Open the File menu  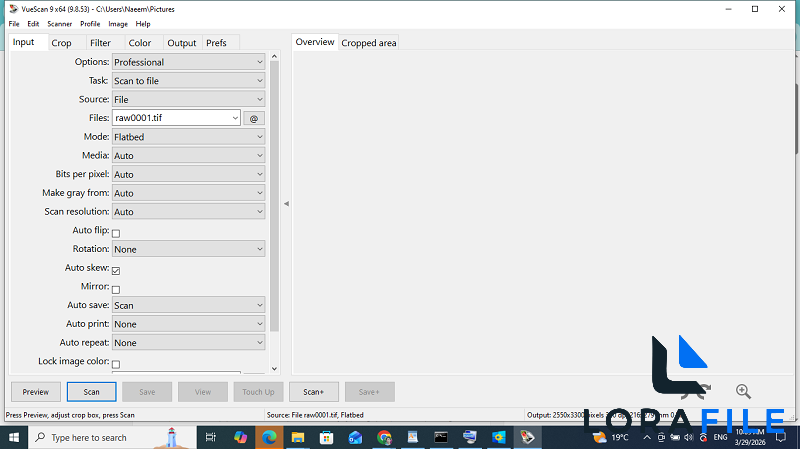[x=14, y=24]
